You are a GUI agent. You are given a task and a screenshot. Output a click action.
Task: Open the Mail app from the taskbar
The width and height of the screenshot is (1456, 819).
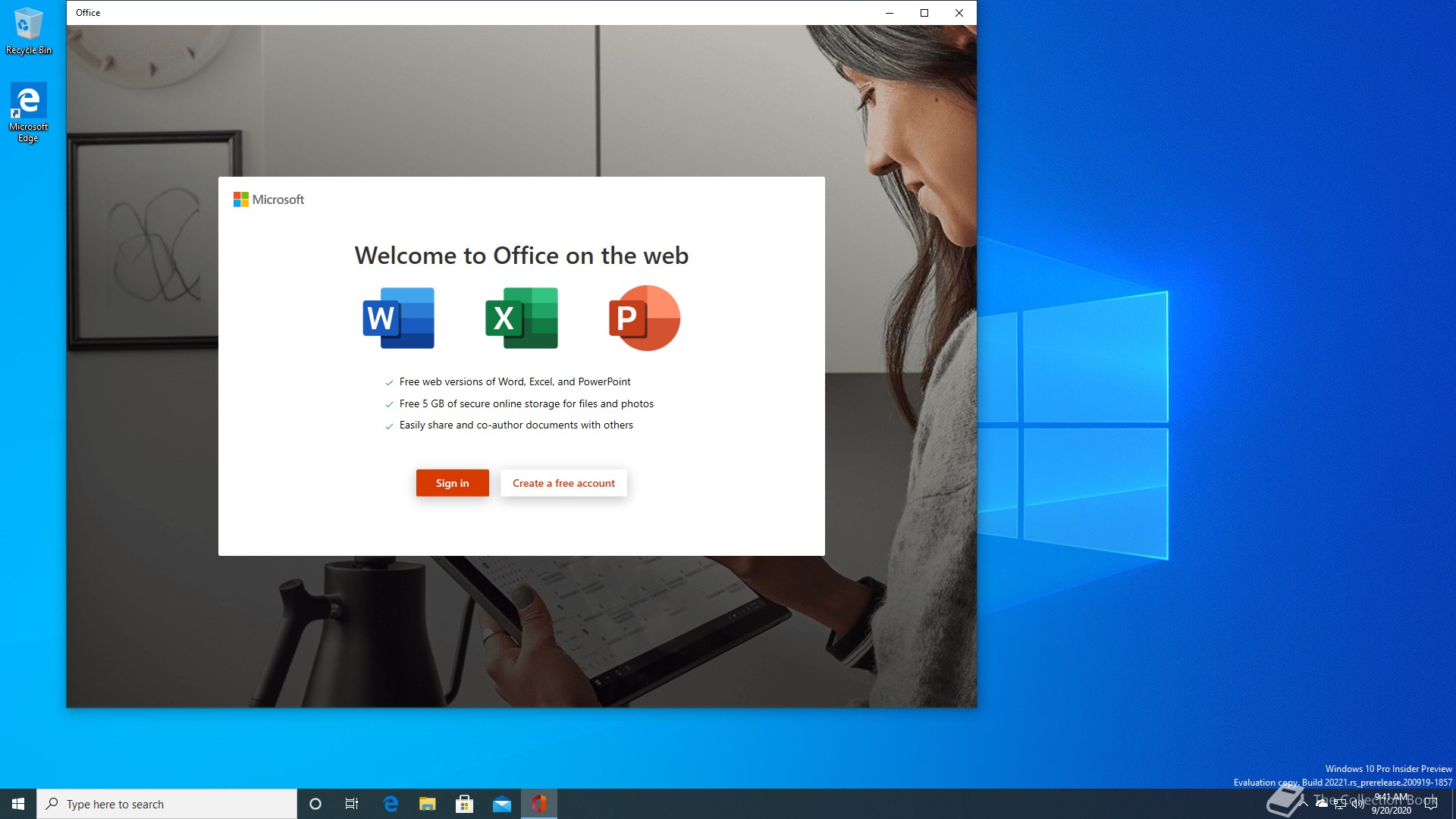502,804
